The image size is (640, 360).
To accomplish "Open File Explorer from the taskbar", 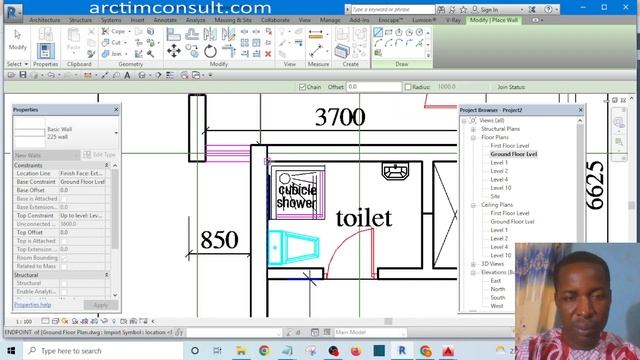I will [241, 351].
